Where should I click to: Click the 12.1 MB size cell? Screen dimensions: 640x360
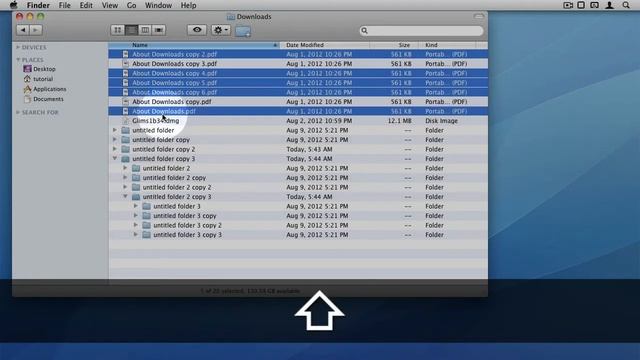click(x=399, y=121)
